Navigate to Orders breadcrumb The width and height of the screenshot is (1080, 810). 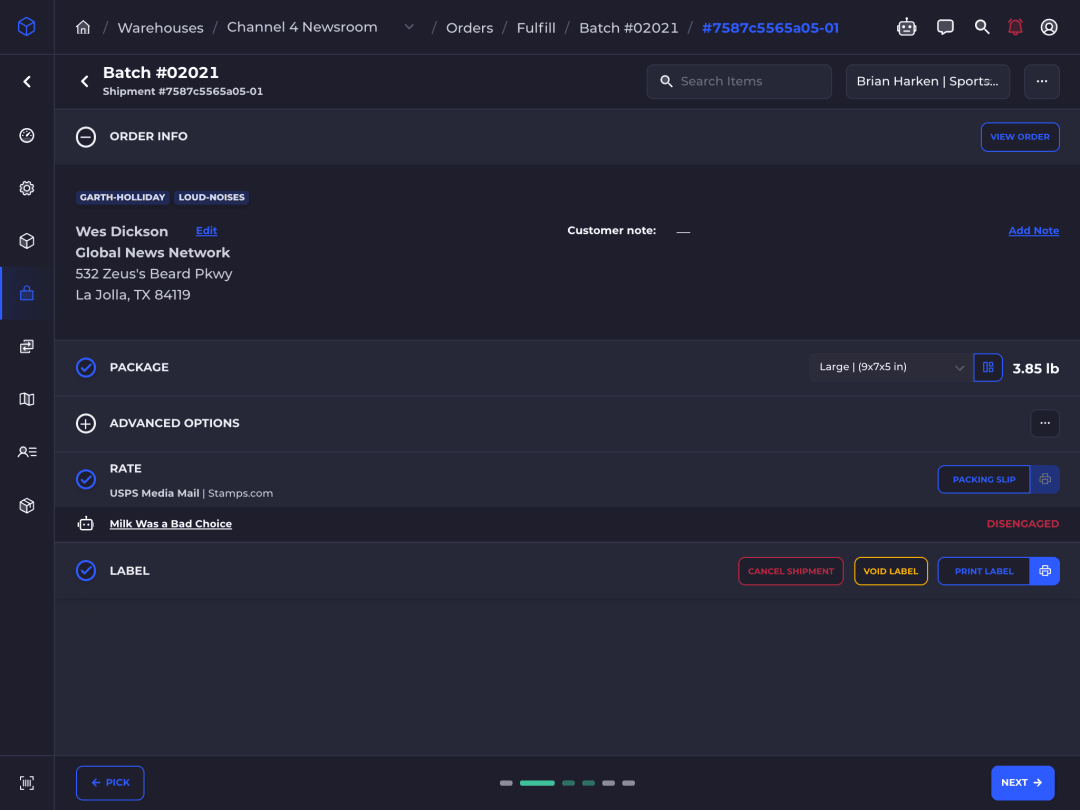pyautogui.click(x=470, y=28)
